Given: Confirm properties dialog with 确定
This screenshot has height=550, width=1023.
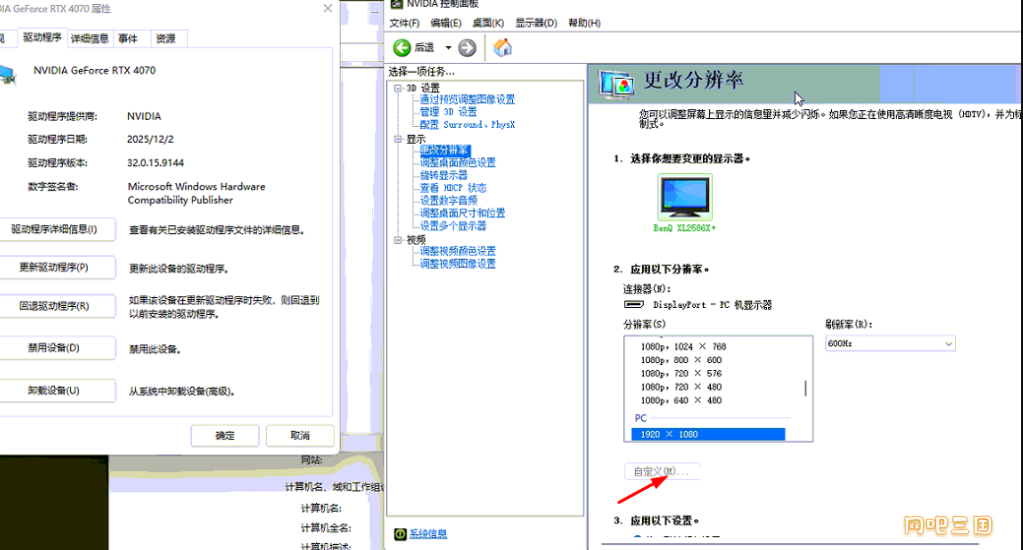Looking at the screenshot, I should point(225,435).
